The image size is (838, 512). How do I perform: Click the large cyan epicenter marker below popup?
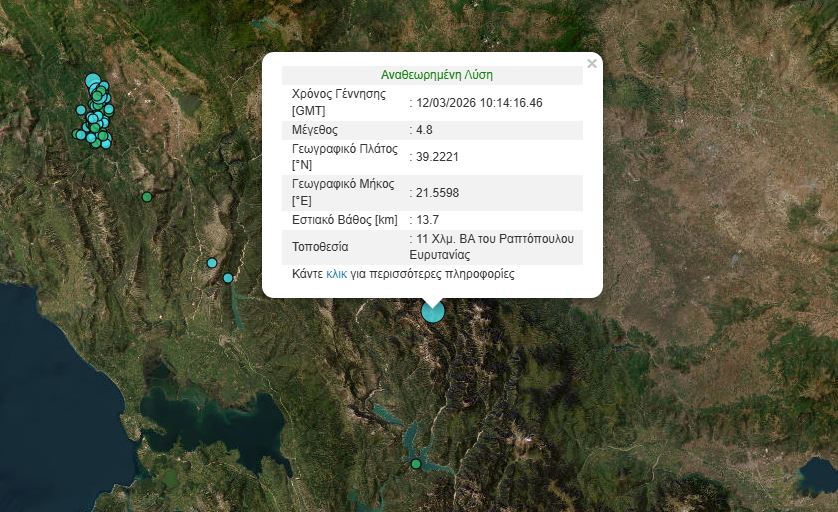pos(432,311)
